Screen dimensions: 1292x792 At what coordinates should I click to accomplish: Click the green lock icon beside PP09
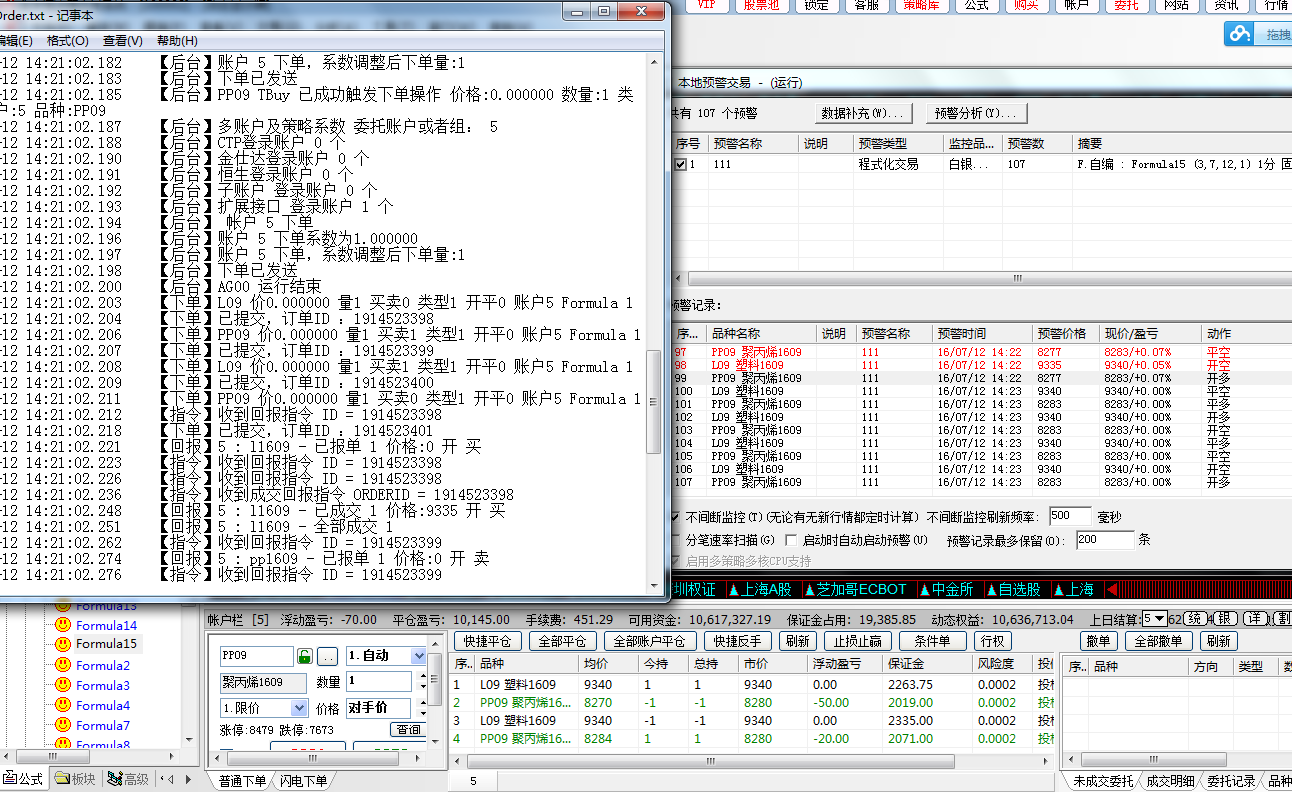(x=305, y=656)
